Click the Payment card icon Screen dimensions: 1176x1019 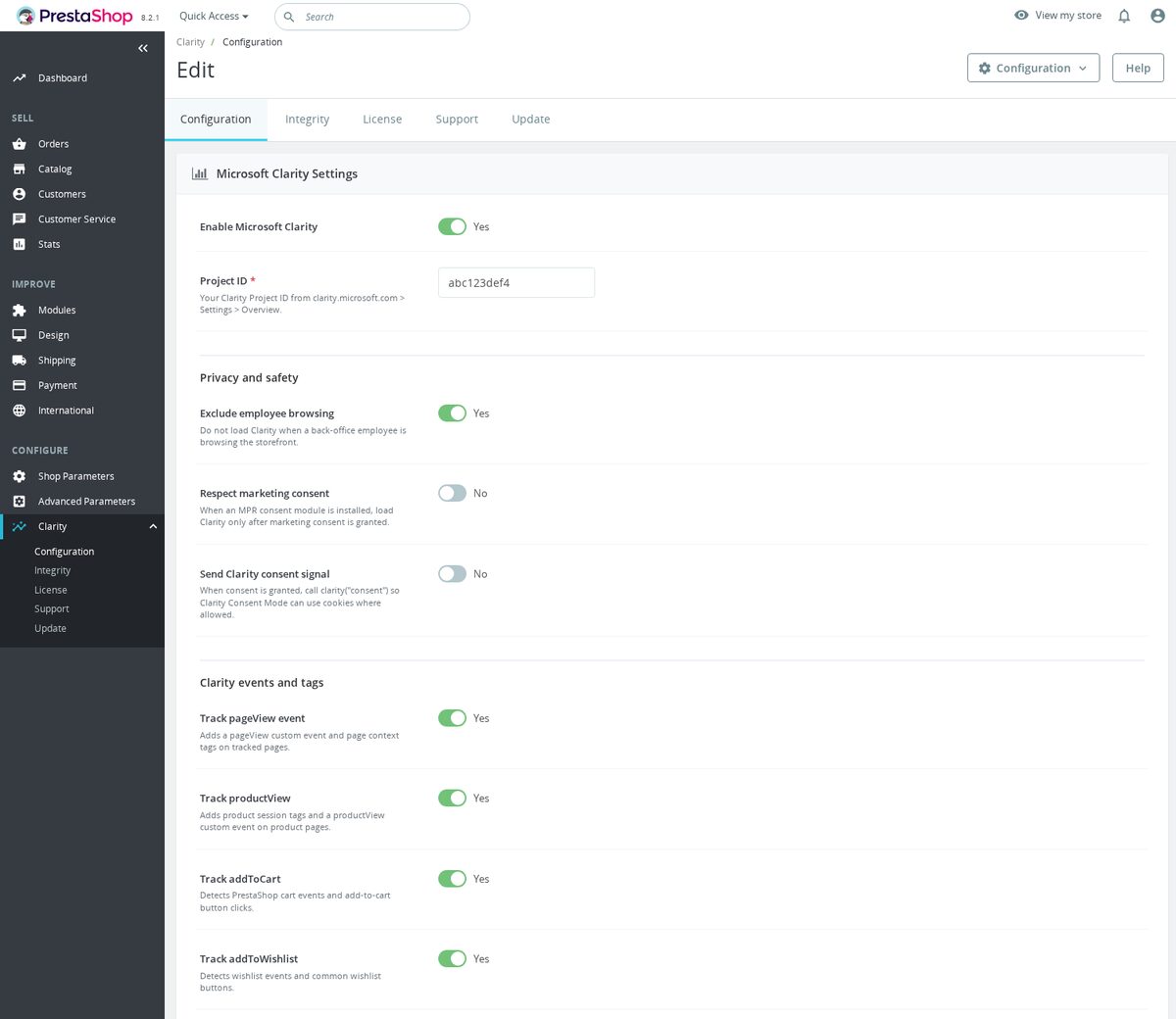click(x=19, y=385)
